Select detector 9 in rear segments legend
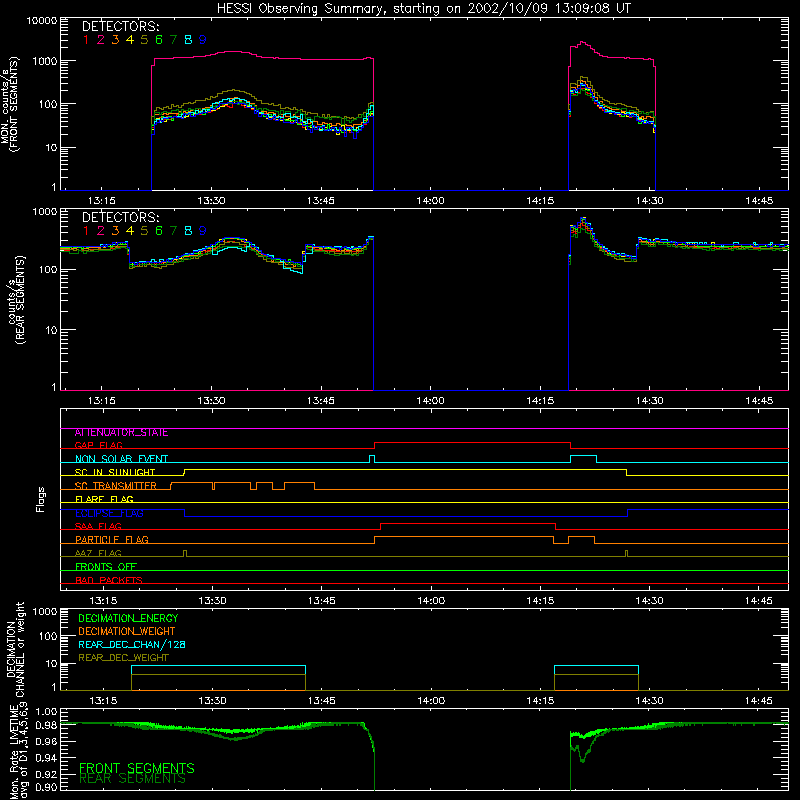This screenshot has width=800, height=800. 203,231
